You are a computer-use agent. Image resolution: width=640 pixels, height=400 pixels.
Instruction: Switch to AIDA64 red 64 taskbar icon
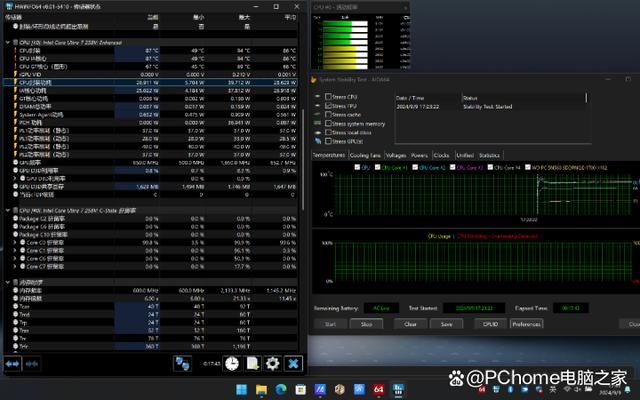[x=378, y=389]
